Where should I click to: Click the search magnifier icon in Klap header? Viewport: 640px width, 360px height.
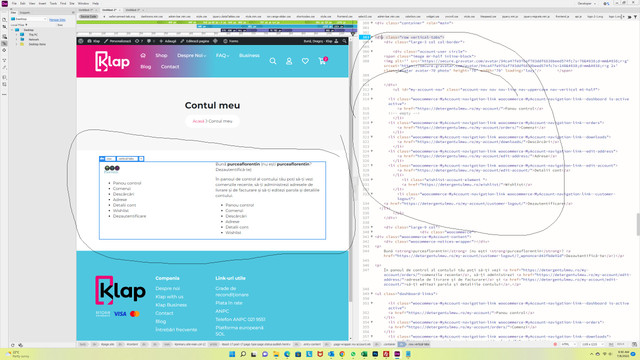point(273,61)
